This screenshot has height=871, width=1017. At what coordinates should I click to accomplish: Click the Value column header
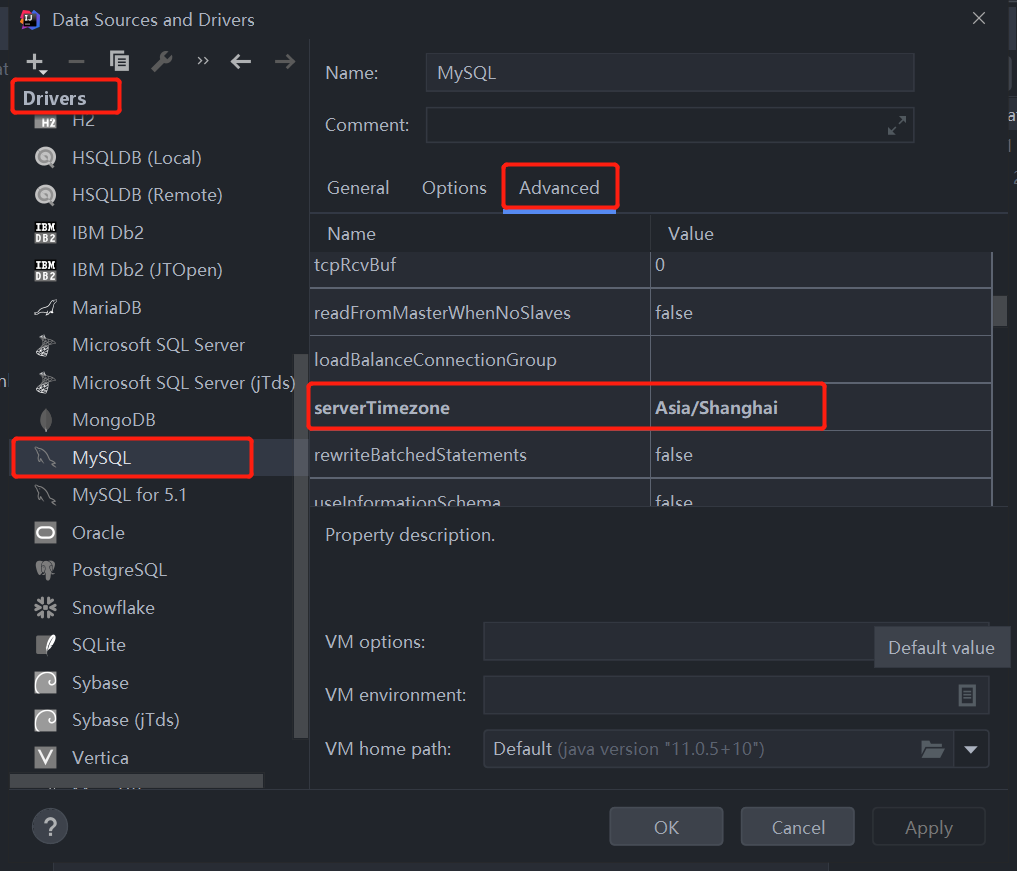pyautogui.click(x=691, y=234)
